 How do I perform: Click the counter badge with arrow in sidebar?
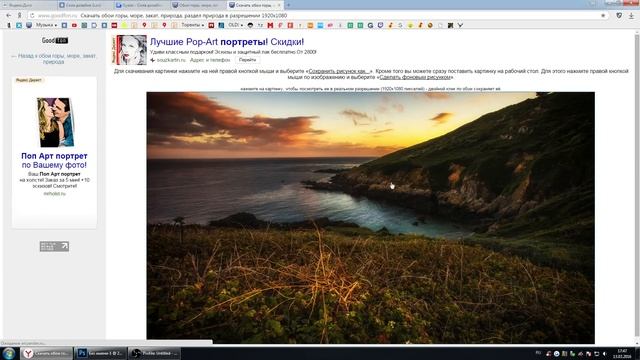(x=54, y=246)
